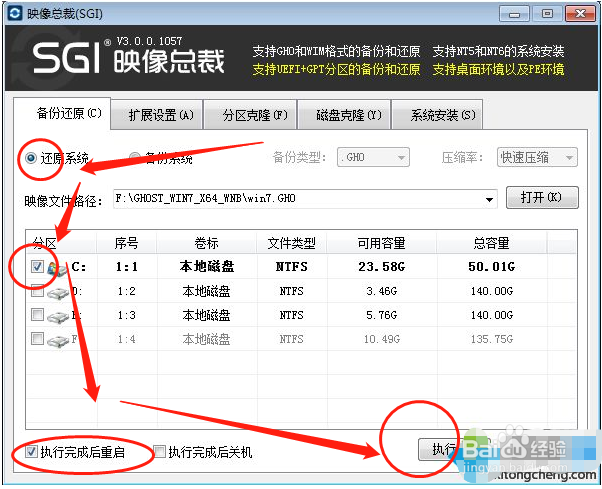Click the 3.46G free space cell
The image size is (602, 489).
pyautogui.click(x=382, y=291)
